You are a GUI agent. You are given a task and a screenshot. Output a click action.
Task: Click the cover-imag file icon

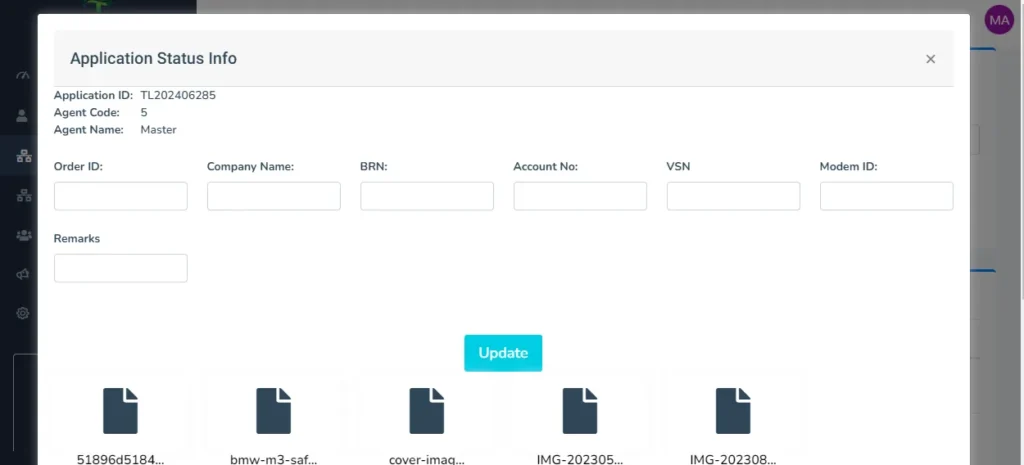click(x=426, y=411)
